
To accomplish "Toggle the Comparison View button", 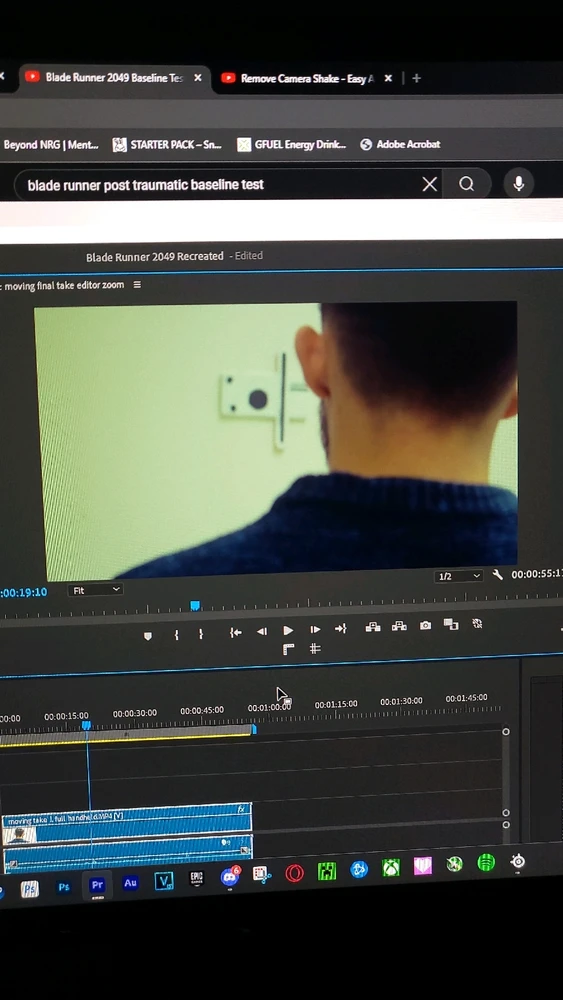I will coord(451,624).
